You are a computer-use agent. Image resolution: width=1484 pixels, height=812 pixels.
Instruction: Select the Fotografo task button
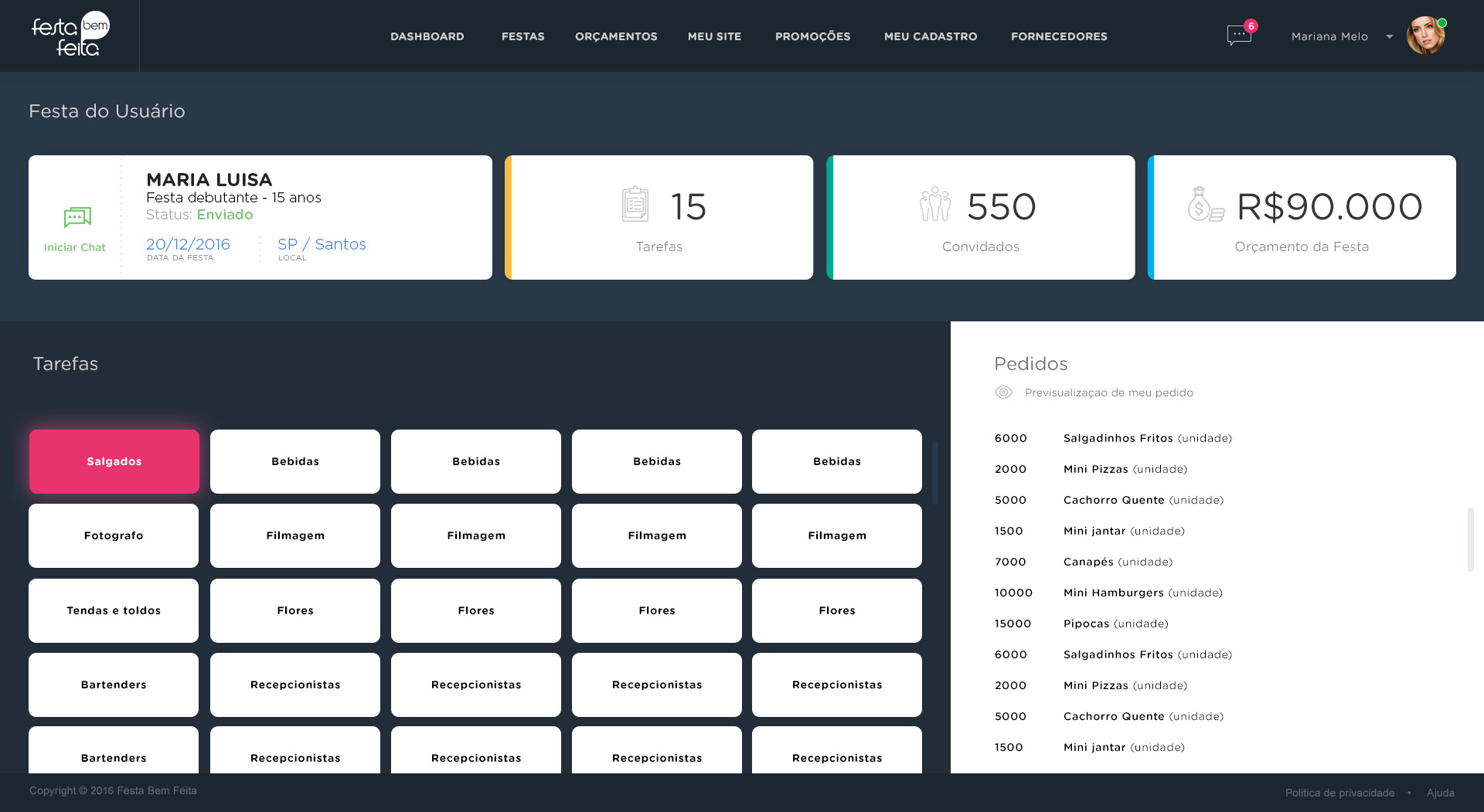(114, 535)
